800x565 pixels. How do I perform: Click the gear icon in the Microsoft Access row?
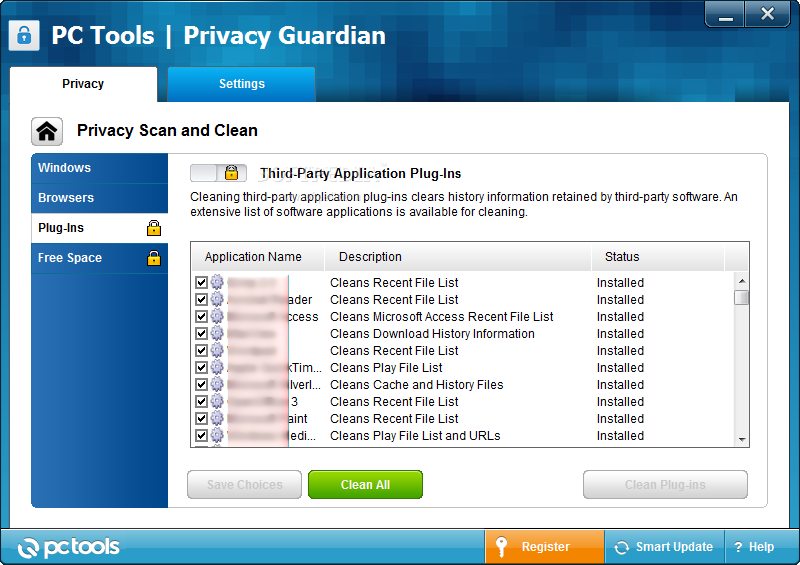coord(217,316)
